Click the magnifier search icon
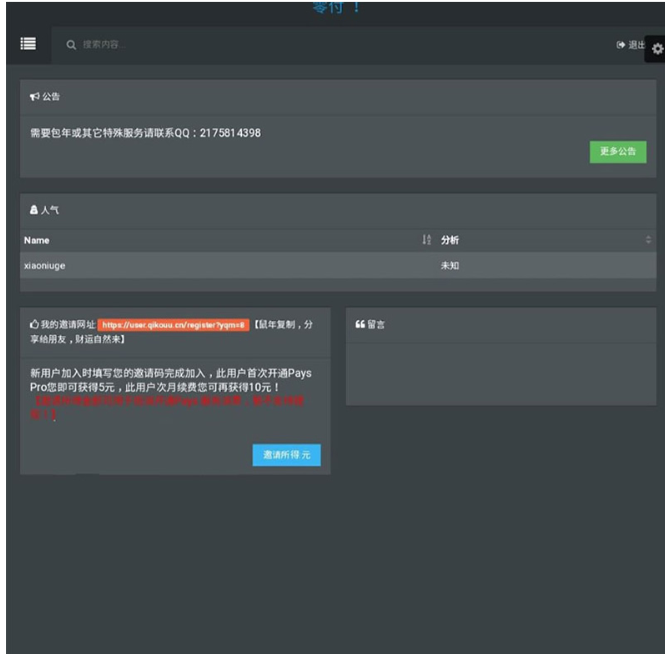The image size is (665, 654). click(71, 45)
